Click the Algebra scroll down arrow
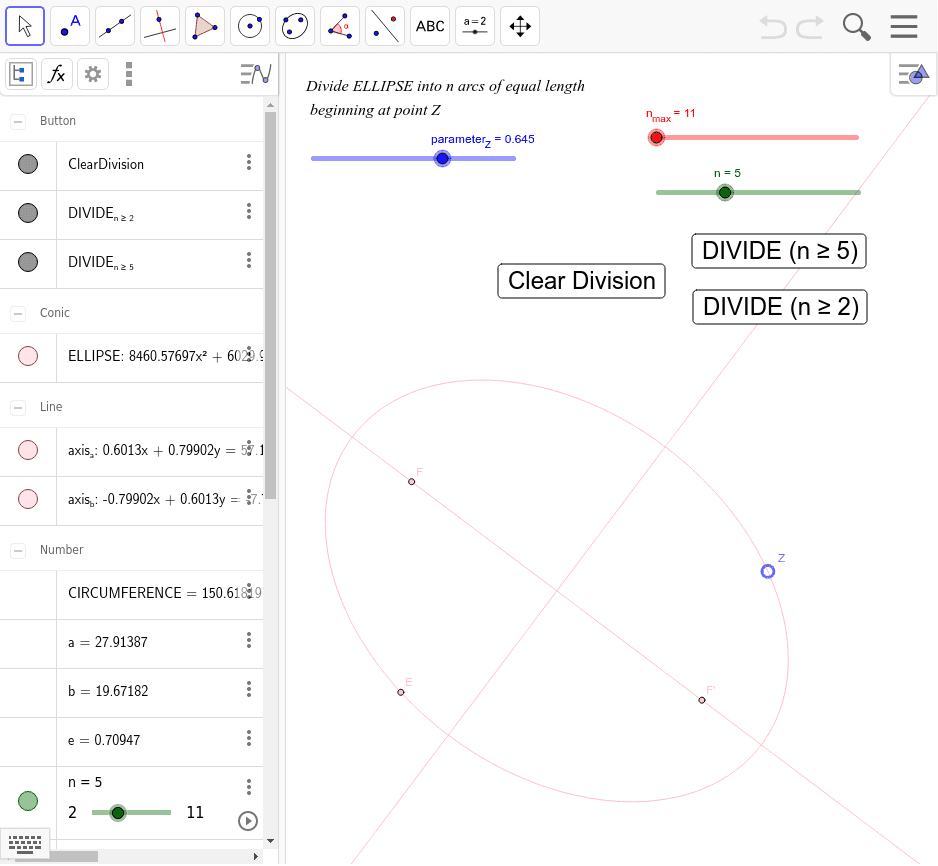This screenshot has width=938, height=866. [270, 841]
